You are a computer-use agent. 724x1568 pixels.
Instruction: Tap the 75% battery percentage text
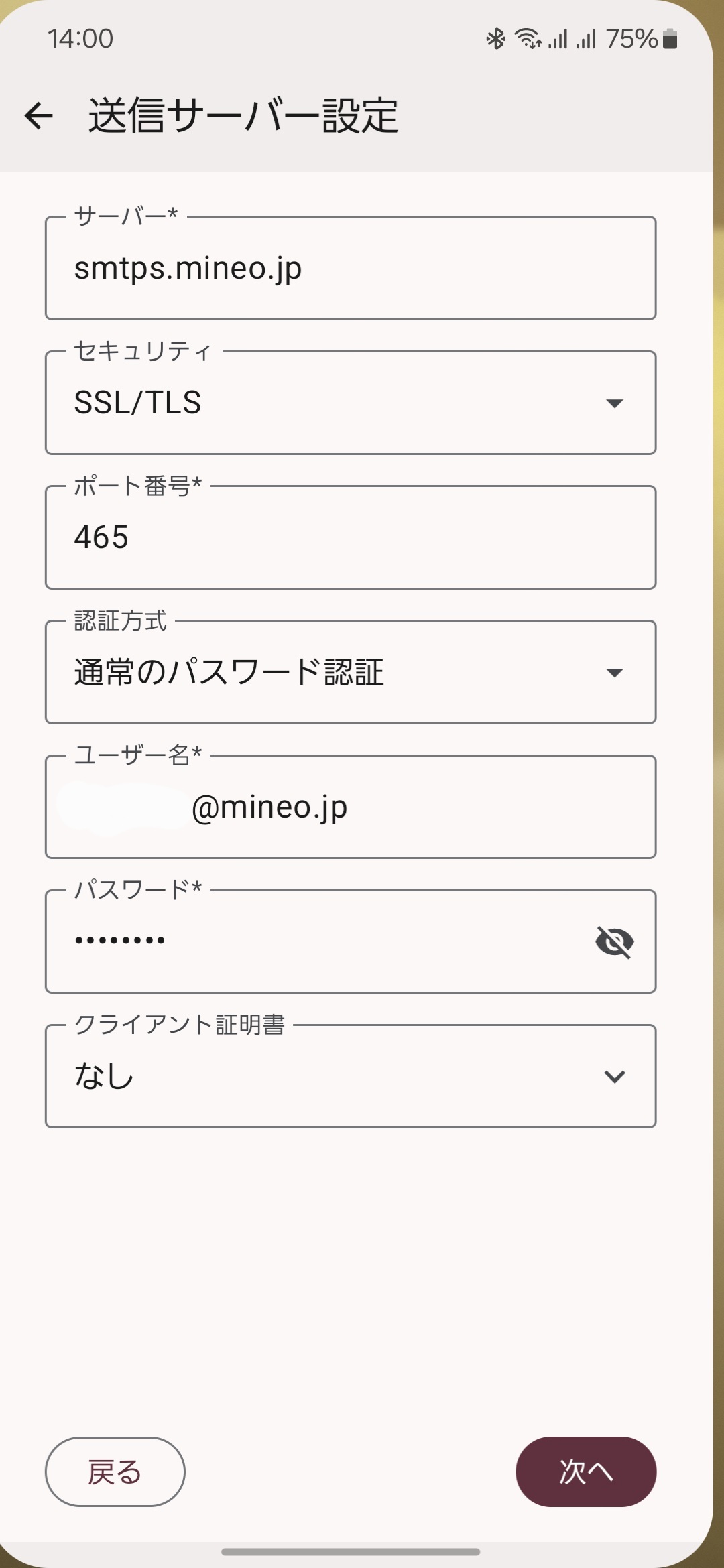tap(631, 39)
